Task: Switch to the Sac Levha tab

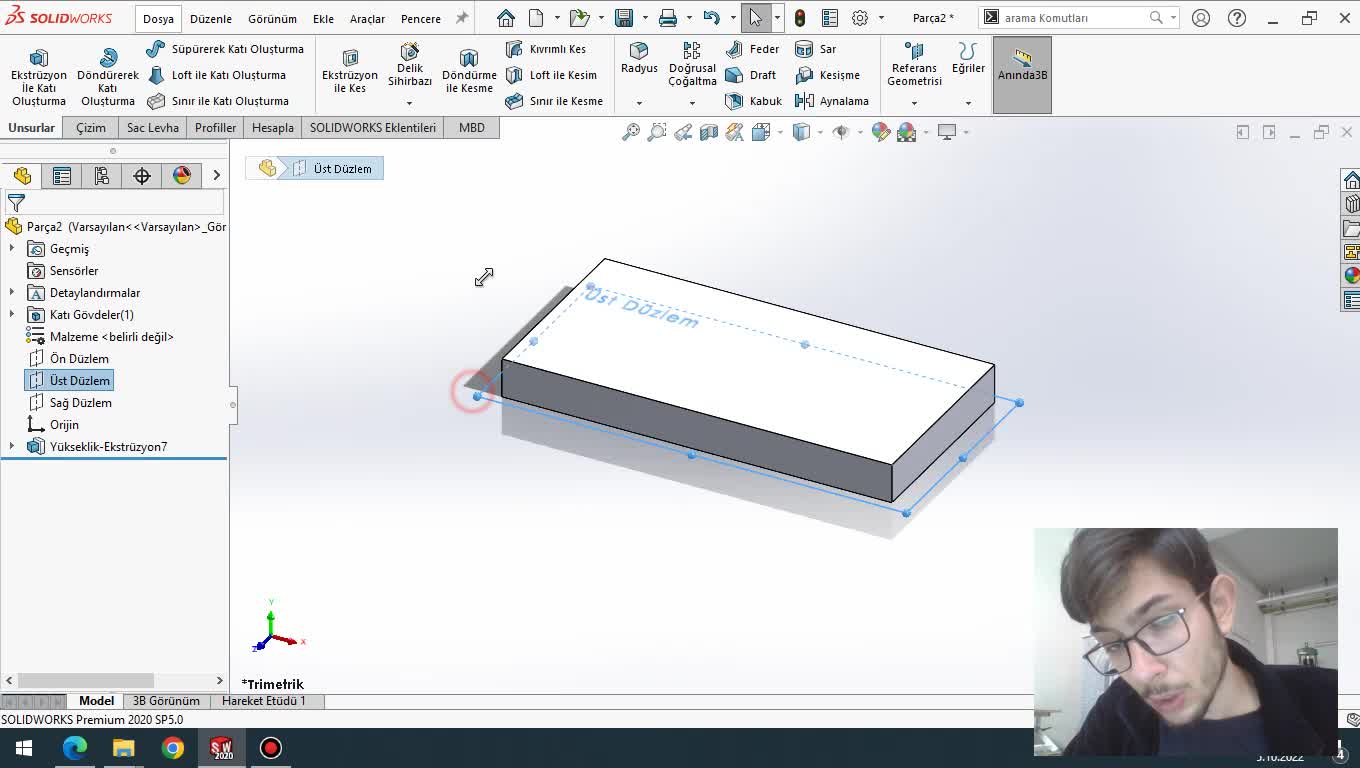Action: click(x=153, y=128)
